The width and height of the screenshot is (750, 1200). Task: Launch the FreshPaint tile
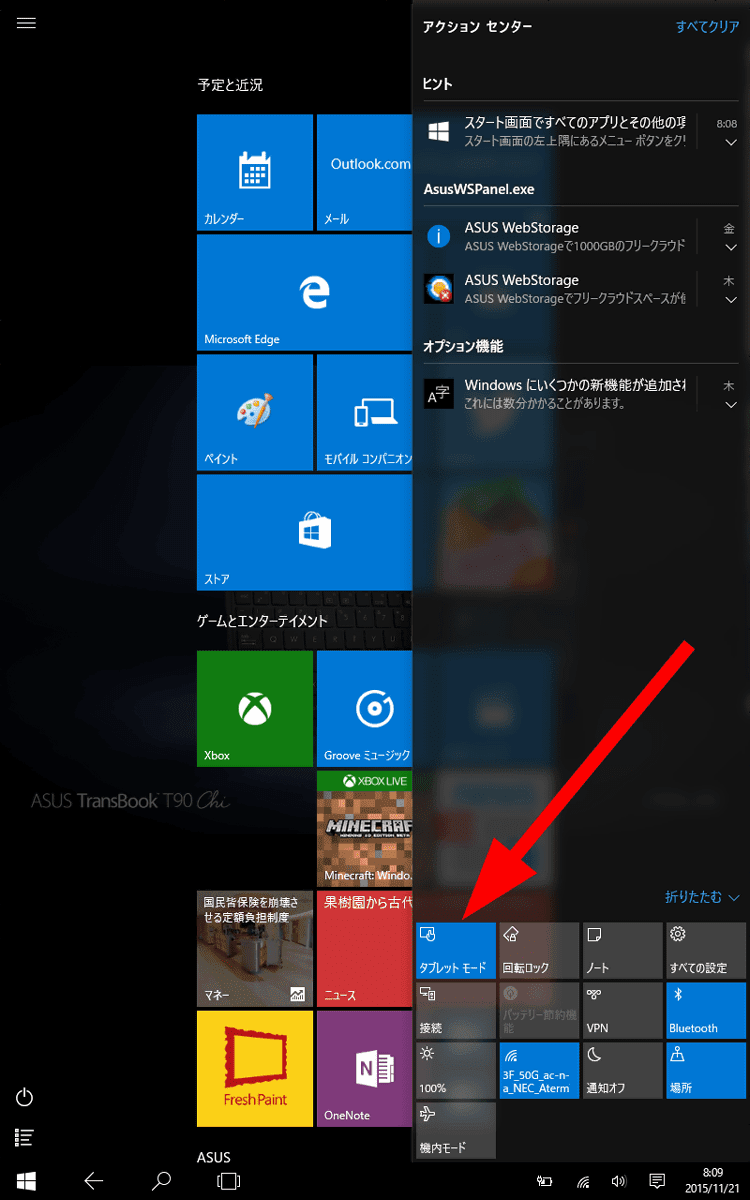pyautogui.click(x=255, y=1068)
